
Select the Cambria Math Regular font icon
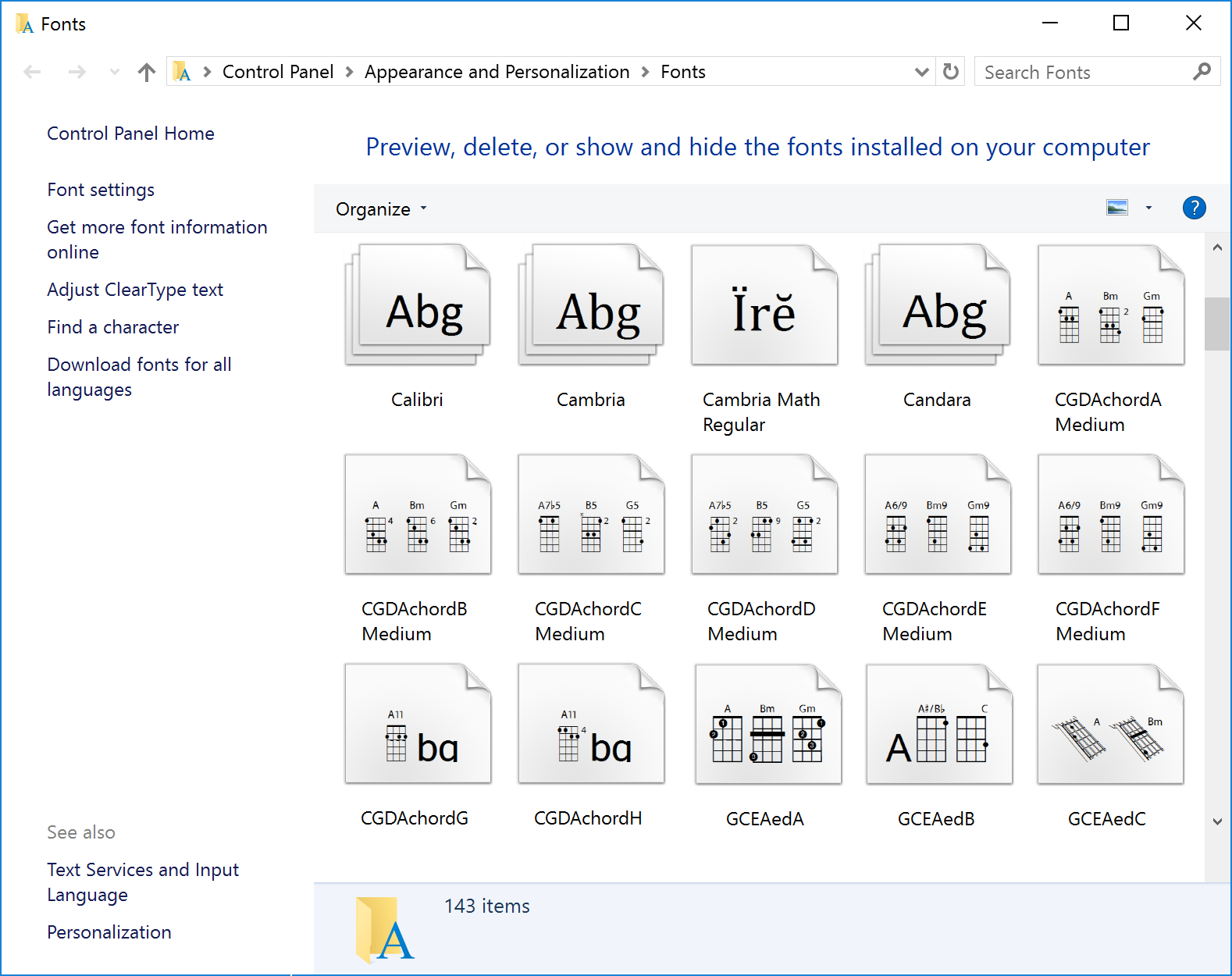(x=764, y=306)
